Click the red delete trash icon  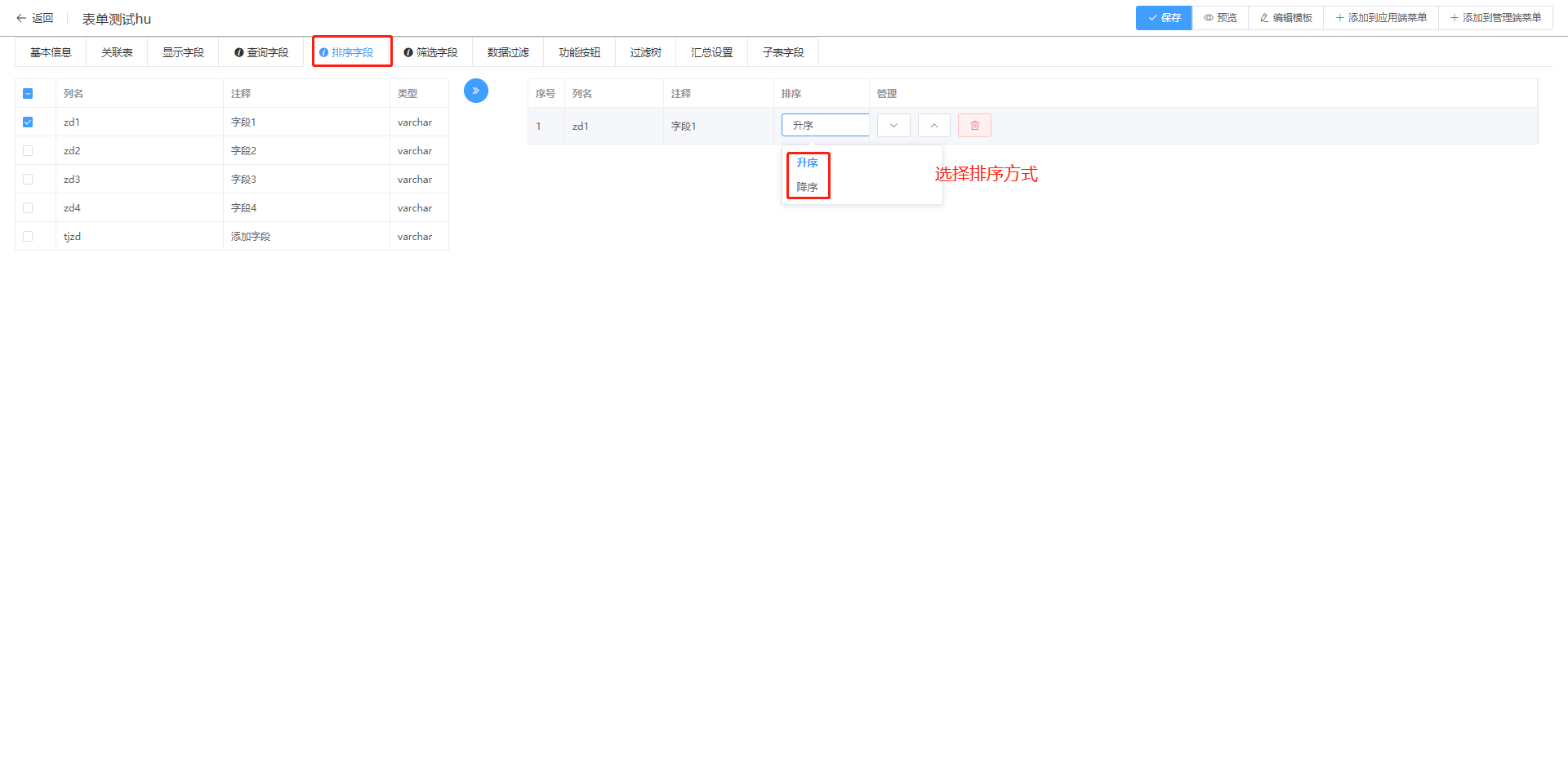[x=974, y=126]
